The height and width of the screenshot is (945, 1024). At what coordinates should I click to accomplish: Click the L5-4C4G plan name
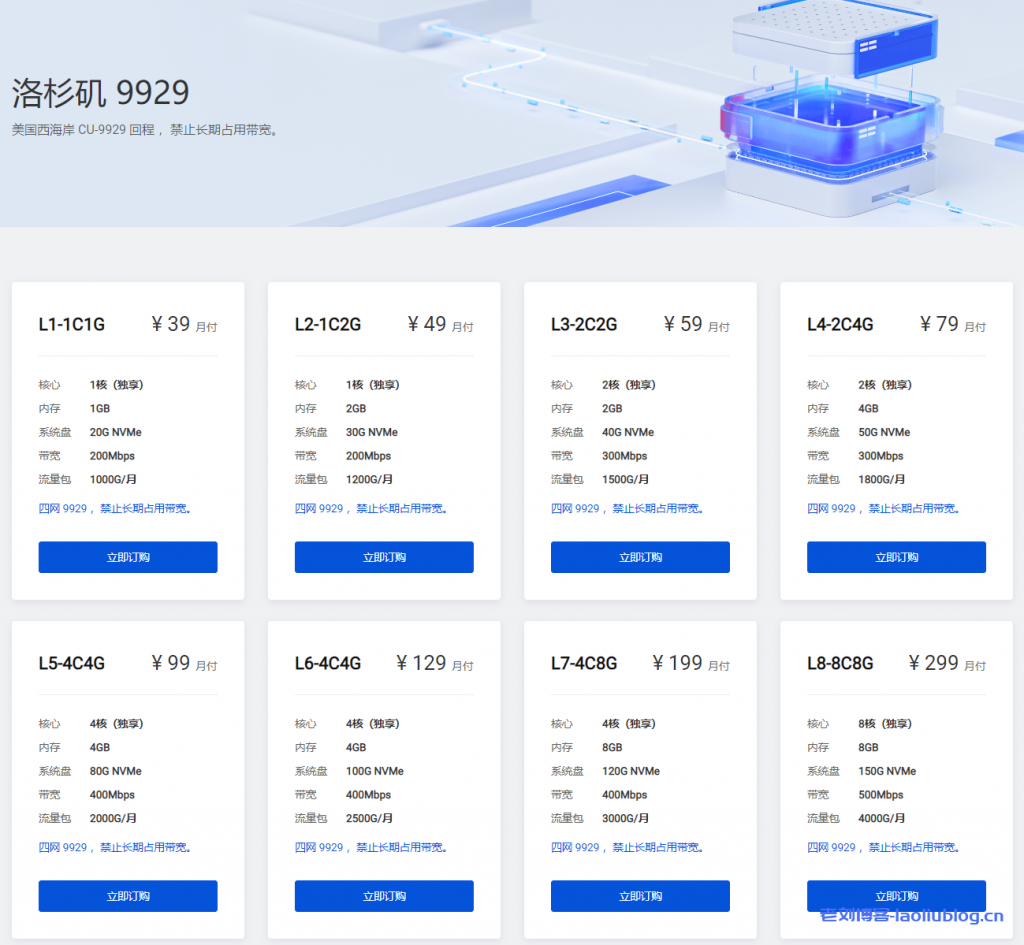point(72,663)
